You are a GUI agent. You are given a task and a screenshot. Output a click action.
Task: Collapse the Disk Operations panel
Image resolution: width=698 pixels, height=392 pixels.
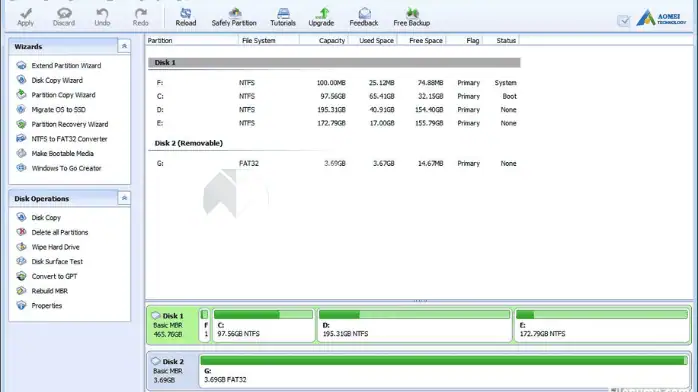tap(124, 198)
